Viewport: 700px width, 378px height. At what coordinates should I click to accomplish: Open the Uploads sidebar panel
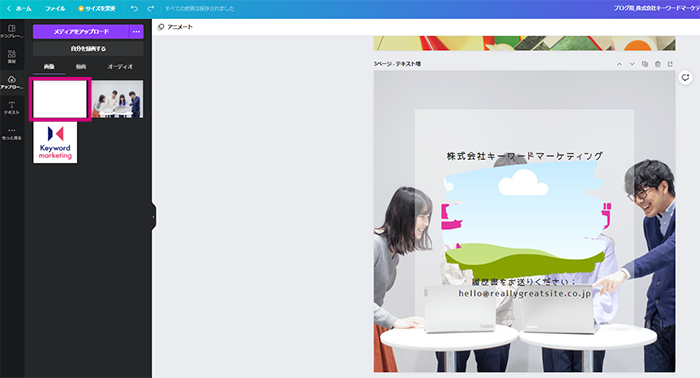12,82
